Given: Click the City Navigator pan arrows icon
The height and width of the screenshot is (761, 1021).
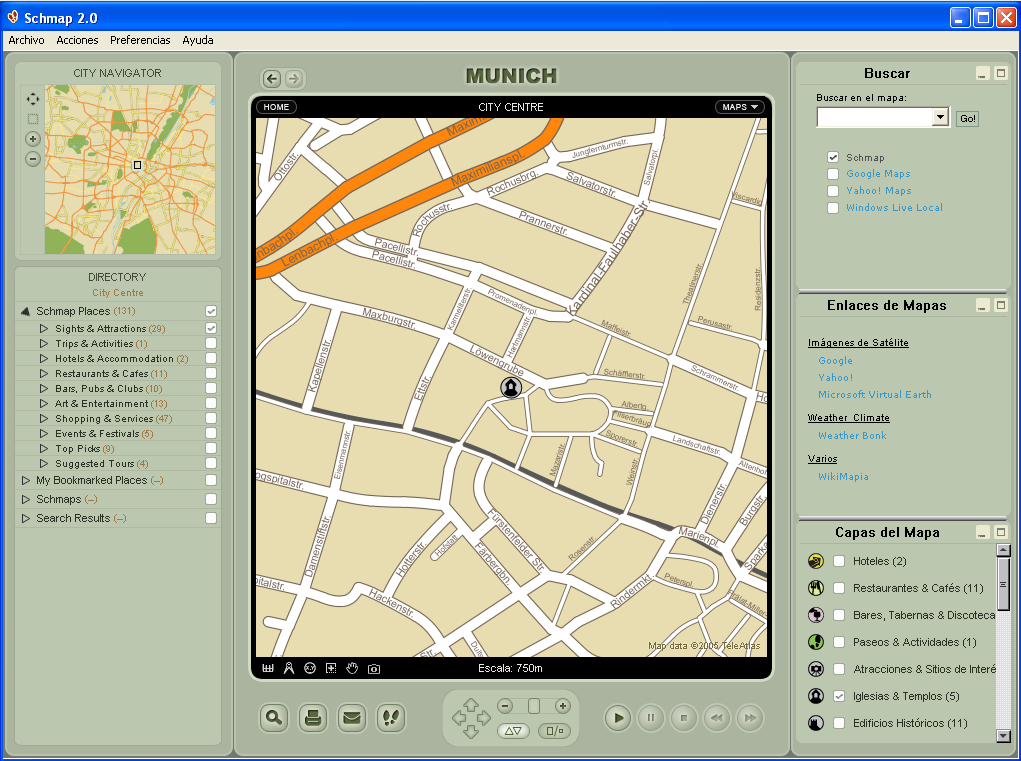Looking at the screenshot, I should [x=33, y=99].
